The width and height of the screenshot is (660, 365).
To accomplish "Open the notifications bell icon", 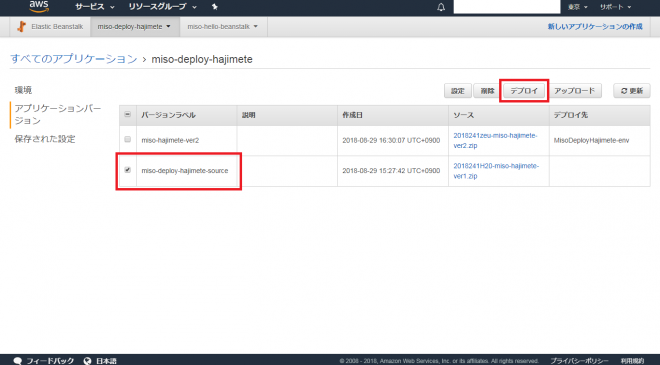I will 441,7.
